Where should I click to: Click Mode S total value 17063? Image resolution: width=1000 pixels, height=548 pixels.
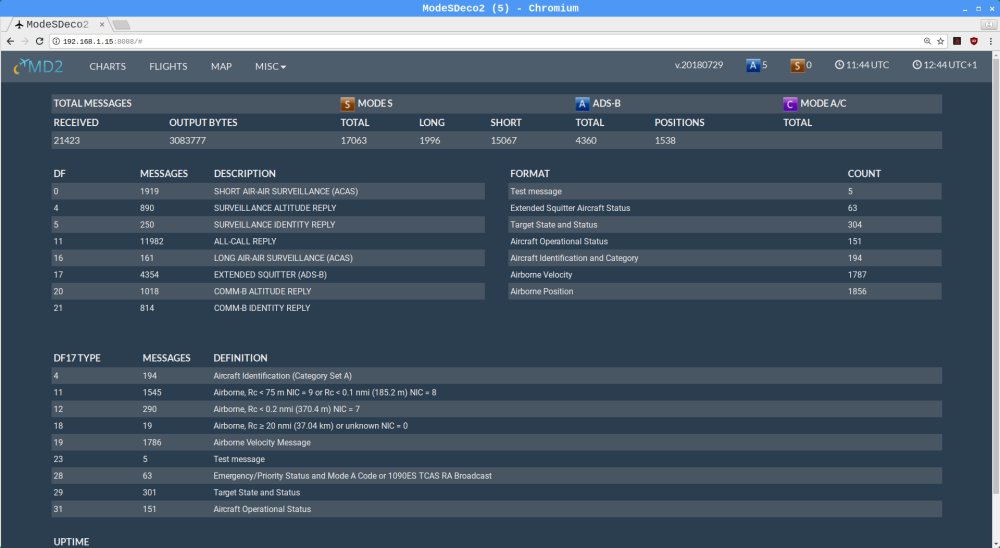click(353, 140)
